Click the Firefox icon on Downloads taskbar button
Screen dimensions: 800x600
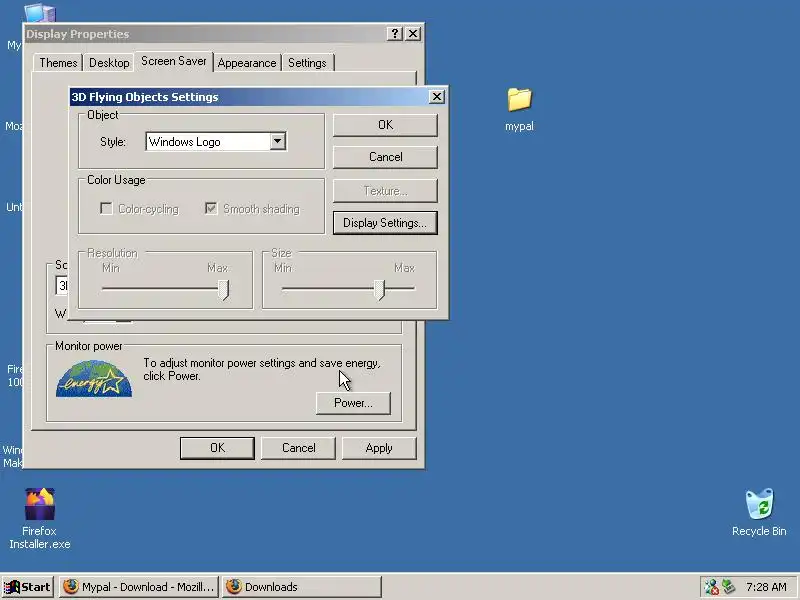click(234, 587)
